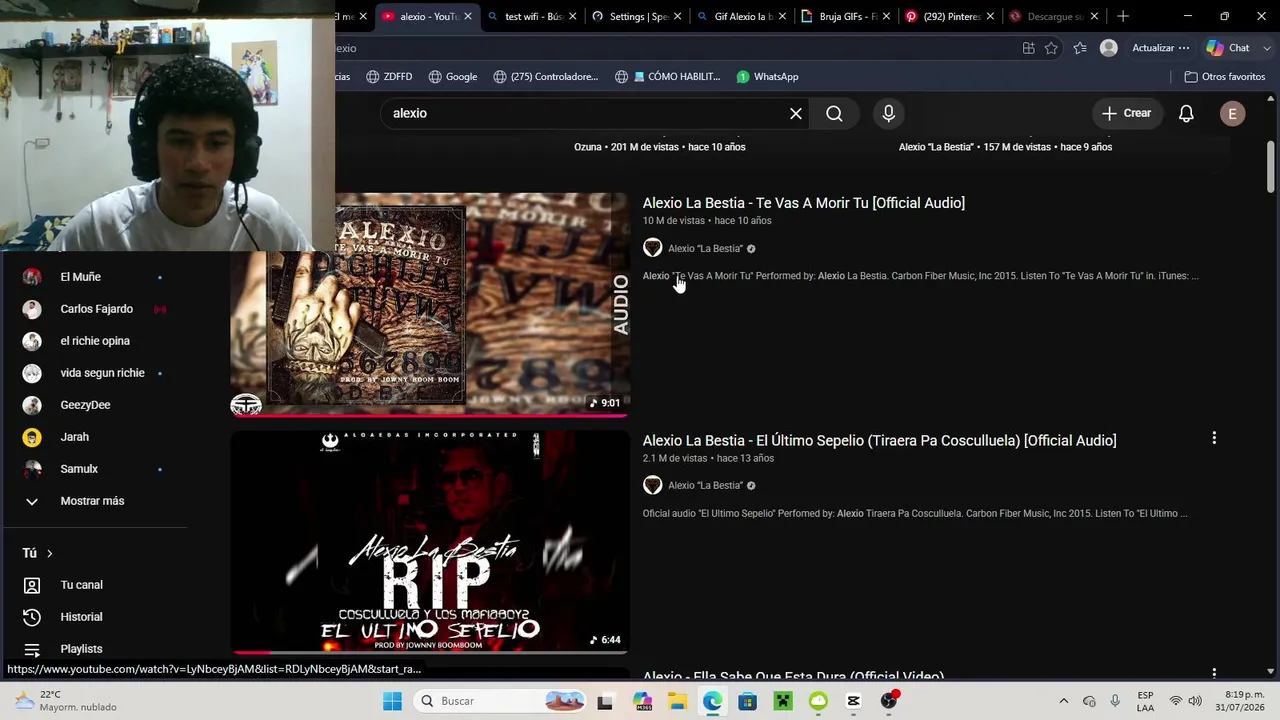
Task: Open Alexio "La Bestia" channel under El Último Sepelio
Action: click(x=705, y=486)
